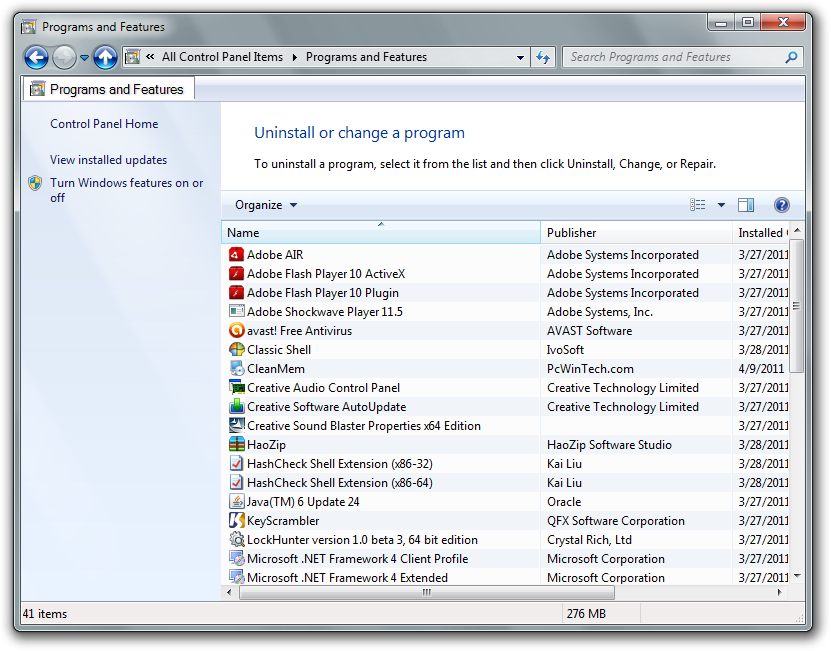The width and height of the screenshot is (831, 651).
Task: Open Control Panel Home link
Action: pos(104,124)
